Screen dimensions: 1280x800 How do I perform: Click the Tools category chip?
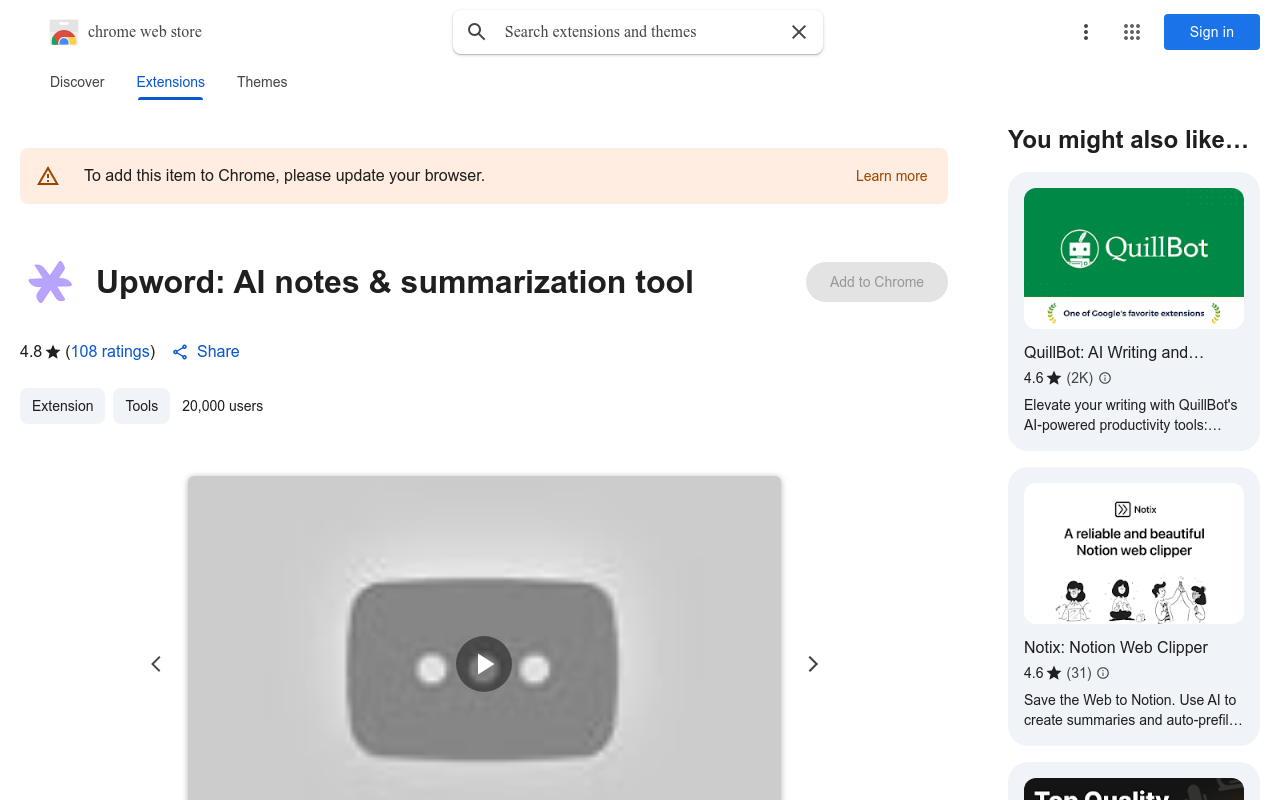tap(141, 406)
